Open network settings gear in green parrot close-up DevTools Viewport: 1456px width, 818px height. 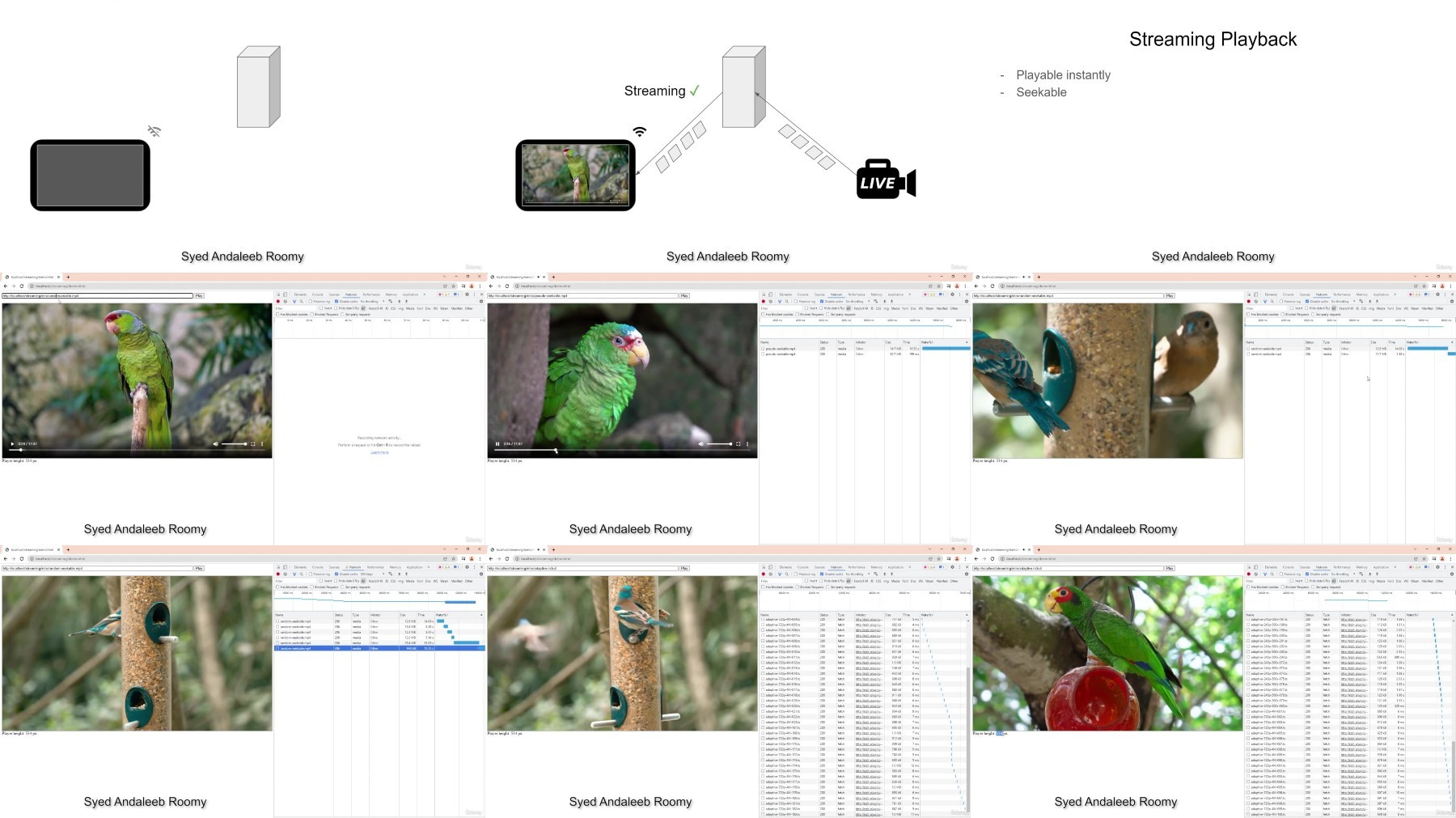pos(967,301)
